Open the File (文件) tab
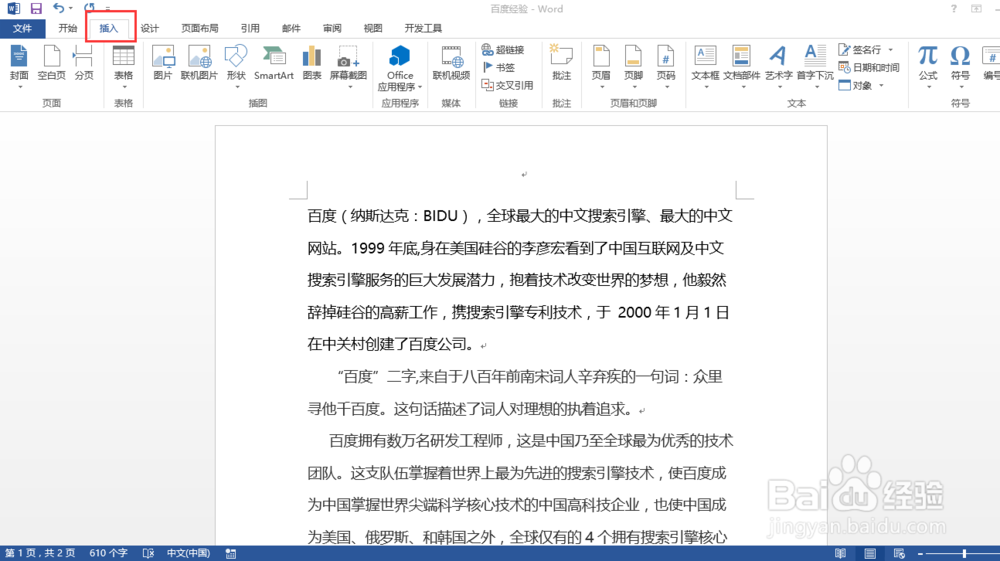Screen dimensions: 1000x561 pos(22,29)
